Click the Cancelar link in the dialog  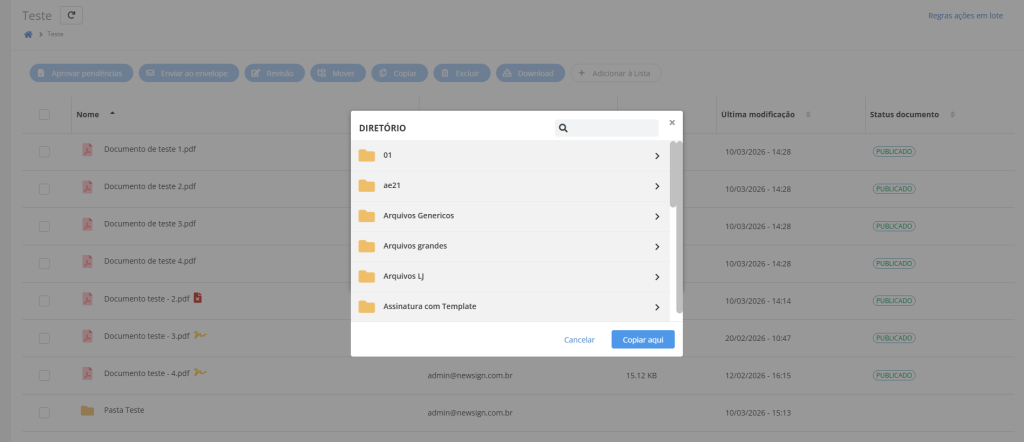(x=579, y=340)
